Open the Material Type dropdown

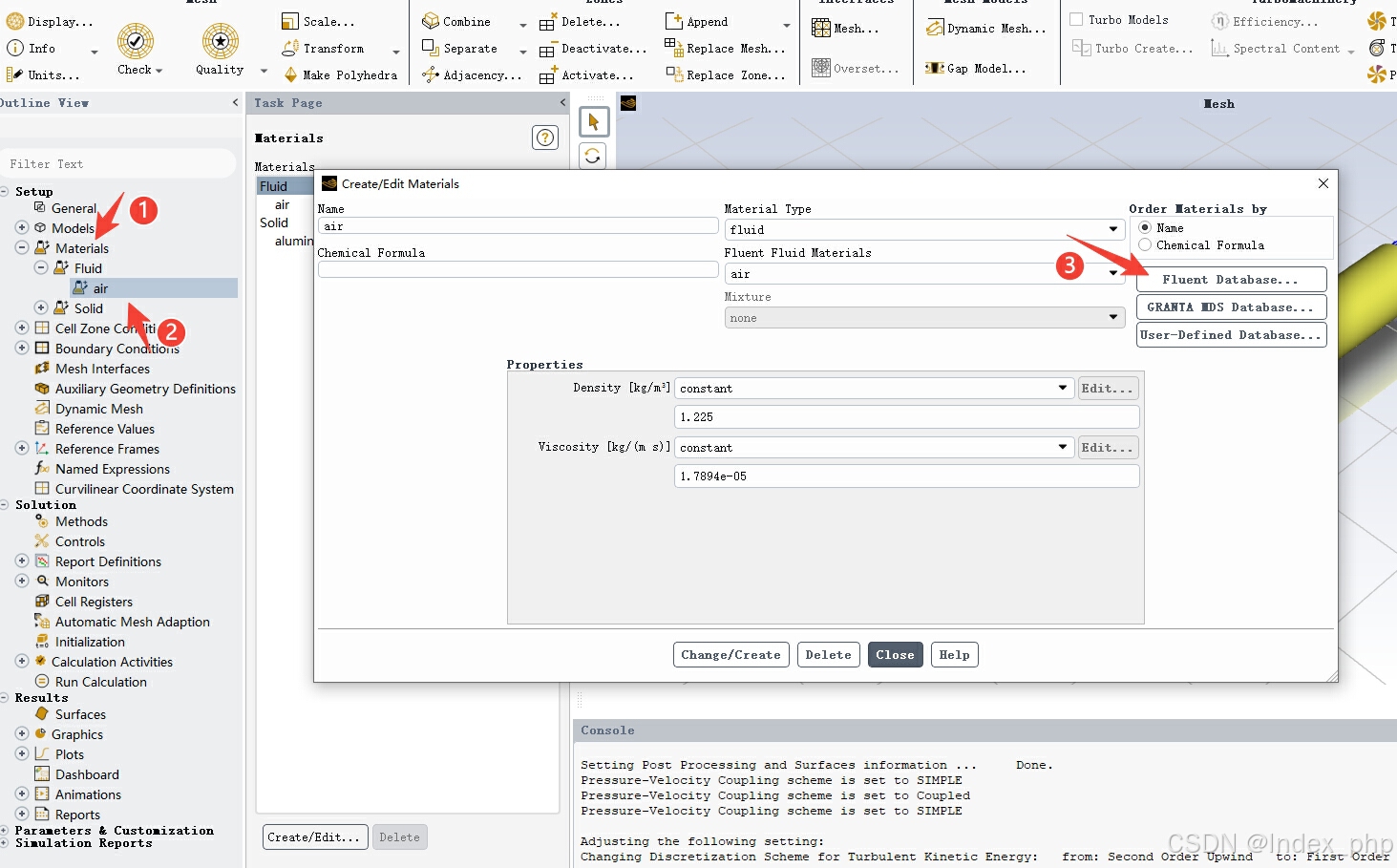[x=924, y=229]
